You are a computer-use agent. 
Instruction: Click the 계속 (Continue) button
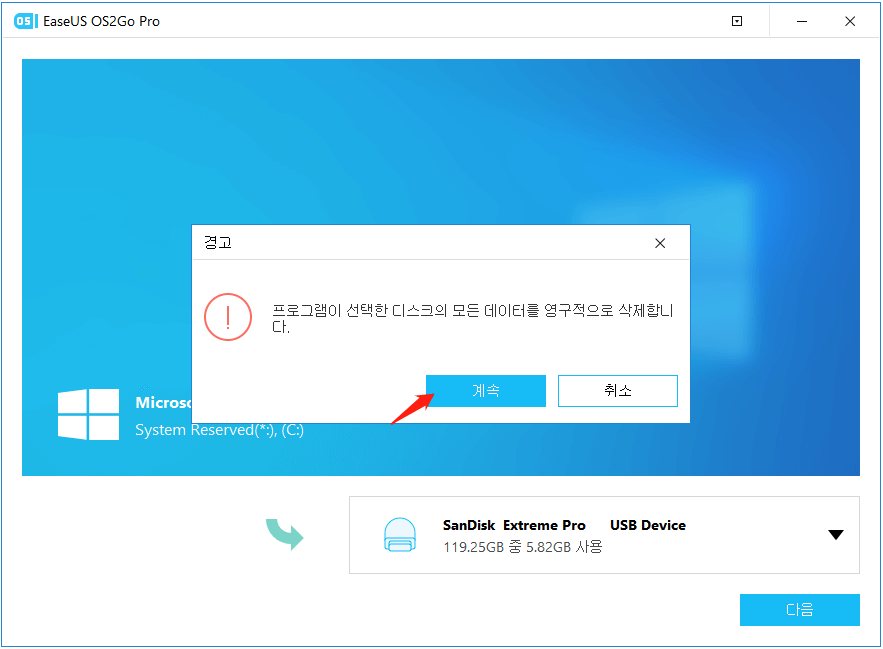485,390
